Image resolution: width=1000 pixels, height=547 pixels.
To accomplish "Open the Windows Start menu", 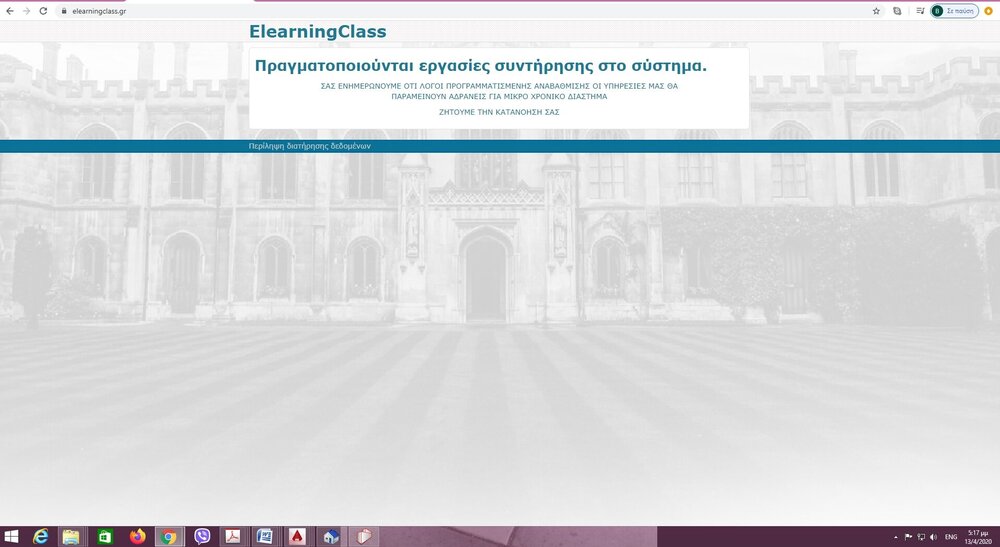I will click(x=13, y=537).
